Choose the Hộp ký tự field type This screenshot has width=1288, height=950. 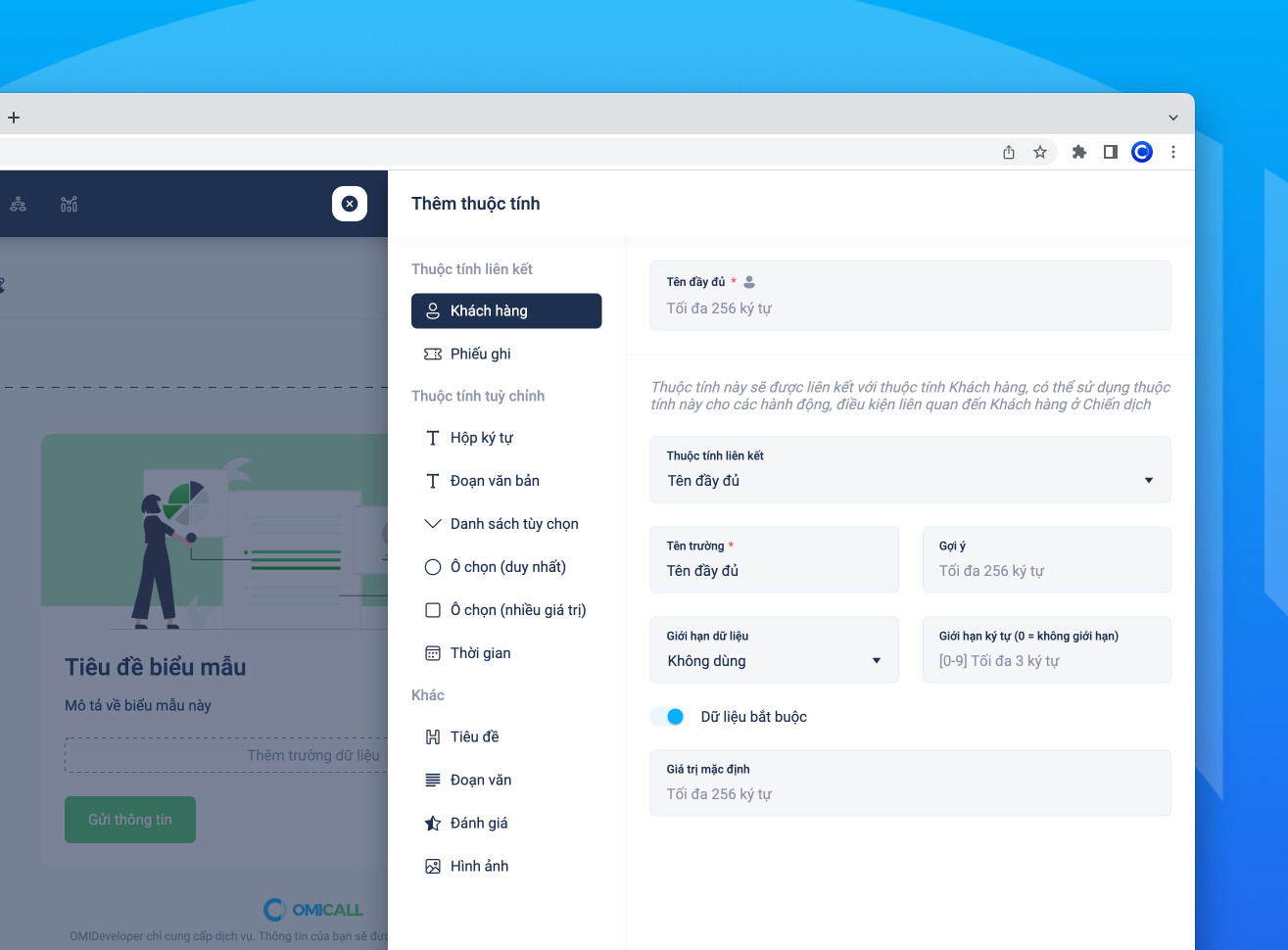[x=506, y=438]
